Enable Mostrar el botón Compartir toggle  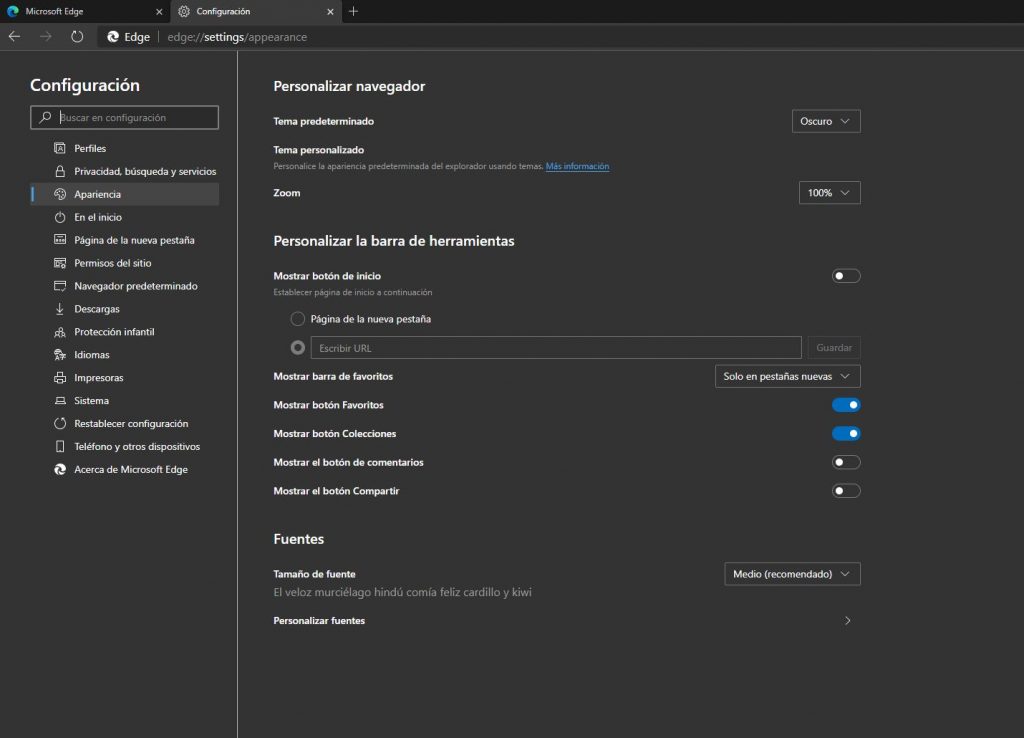[846, 490]
